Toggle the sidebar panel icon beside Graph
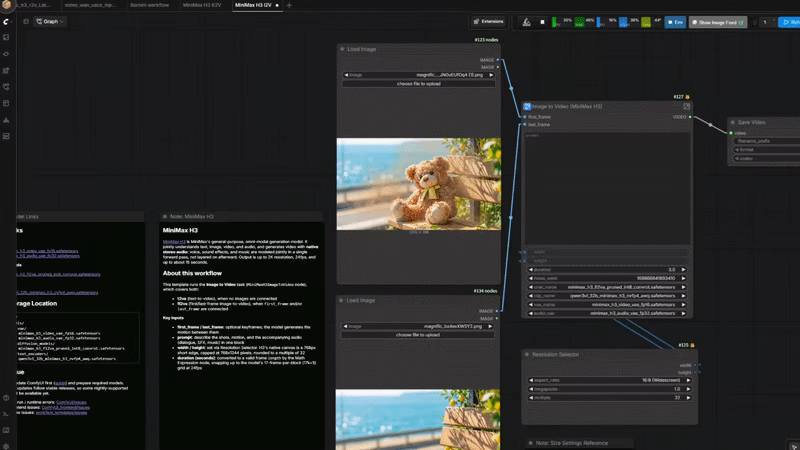This screenshot has width=800, height=450. click(26, 21)
